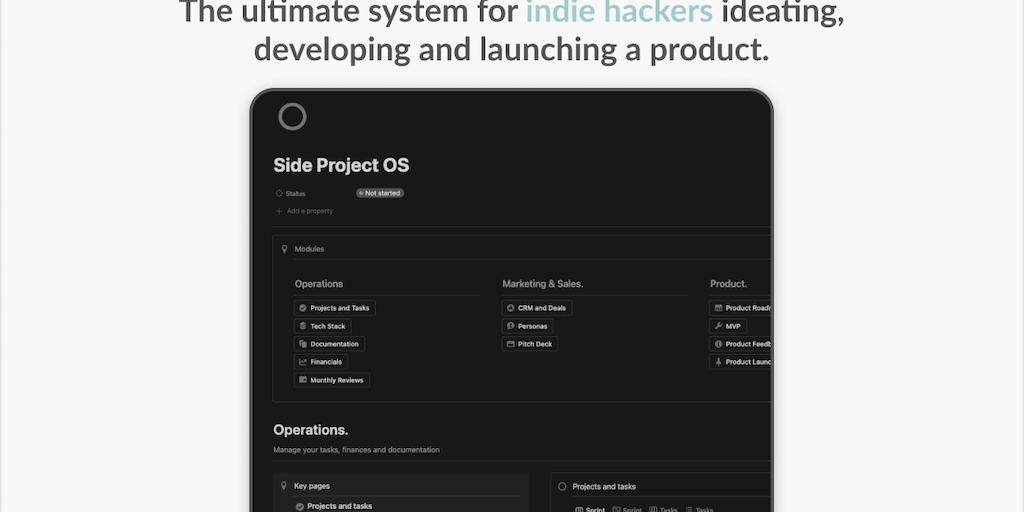Open the Personas page
1024x512 pixels.
(527, 326)
